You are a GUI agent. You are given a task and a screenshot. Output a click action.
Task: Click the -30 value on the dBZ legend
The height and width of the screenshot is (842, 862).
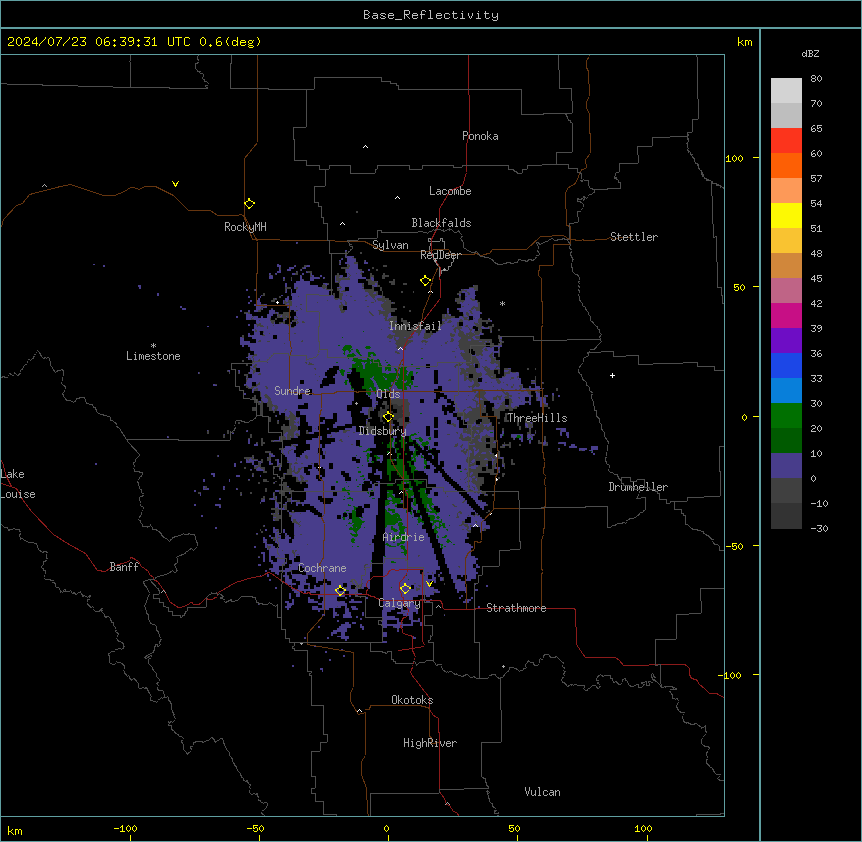click(819, 529)
